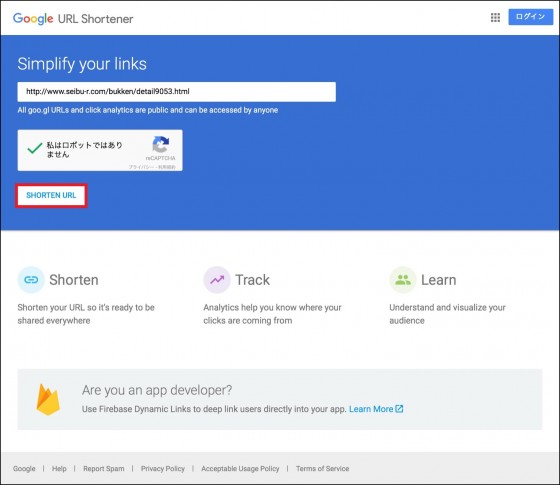
Task: Click the "URL Shortener" title text
Action: 95,19
